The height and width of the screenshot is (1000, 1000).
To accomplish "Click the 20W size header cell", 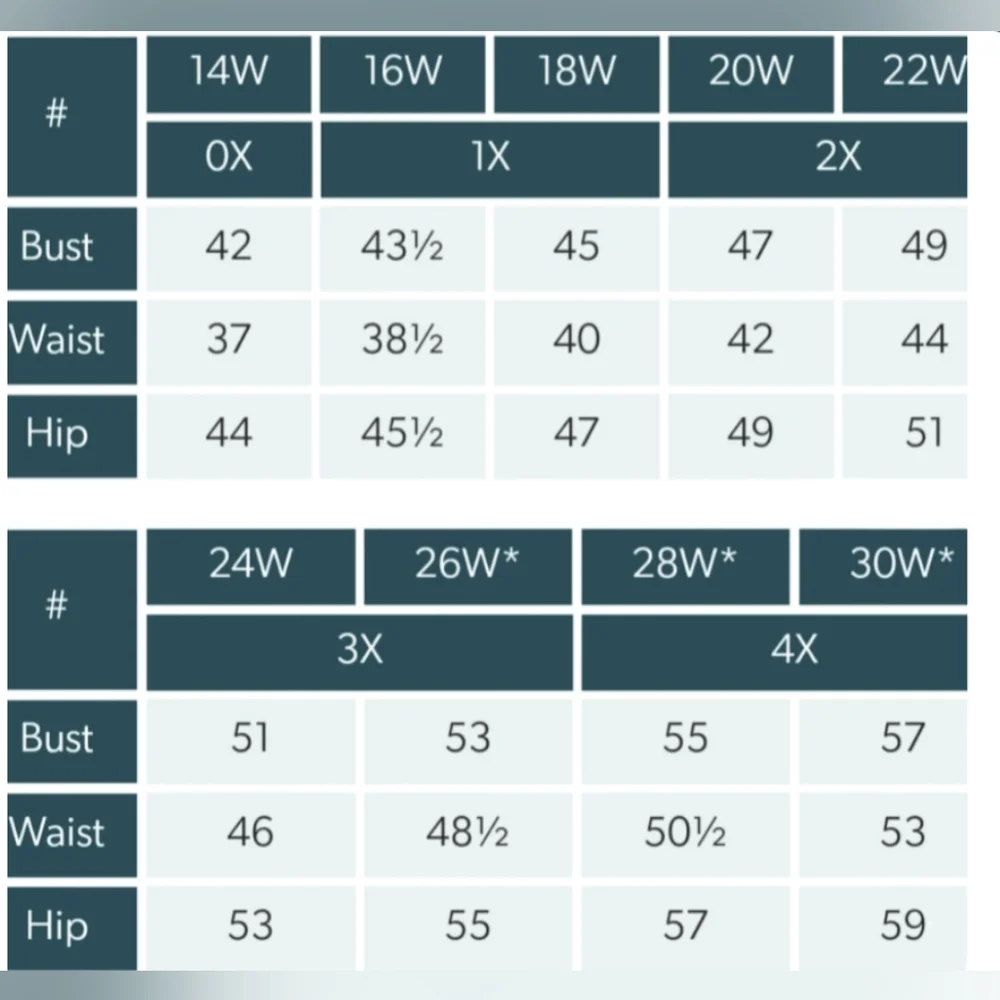I will point(751,74).
